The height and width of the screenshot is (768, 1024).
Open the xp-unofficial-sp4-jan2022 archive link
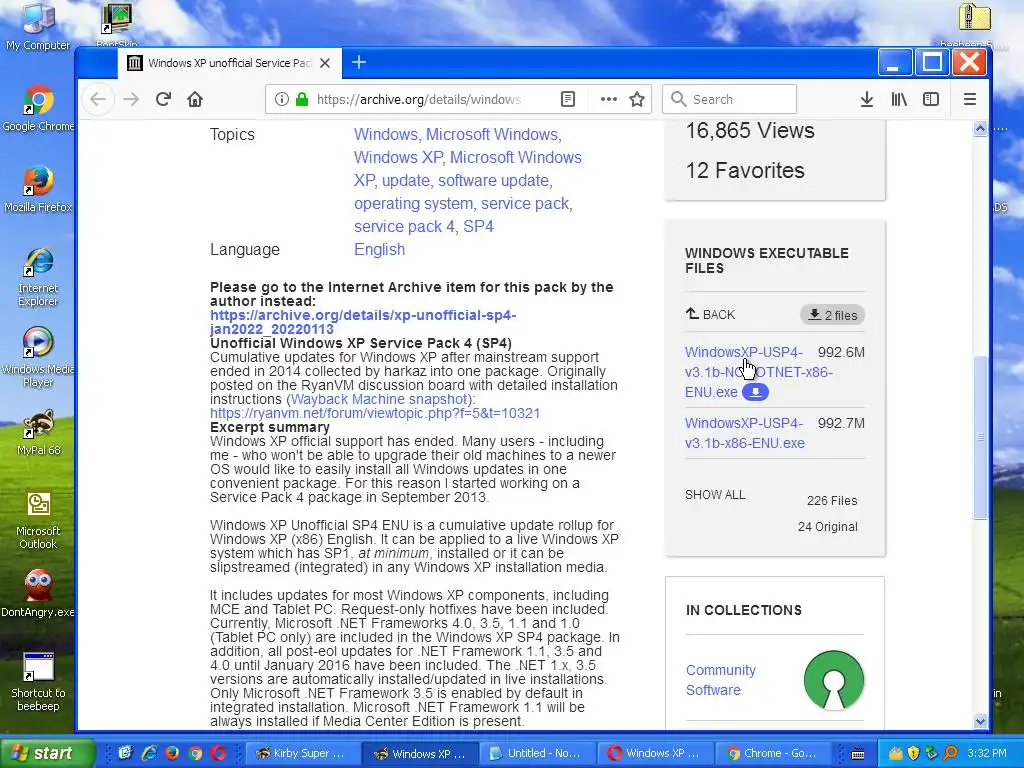(x=363, y=322)
